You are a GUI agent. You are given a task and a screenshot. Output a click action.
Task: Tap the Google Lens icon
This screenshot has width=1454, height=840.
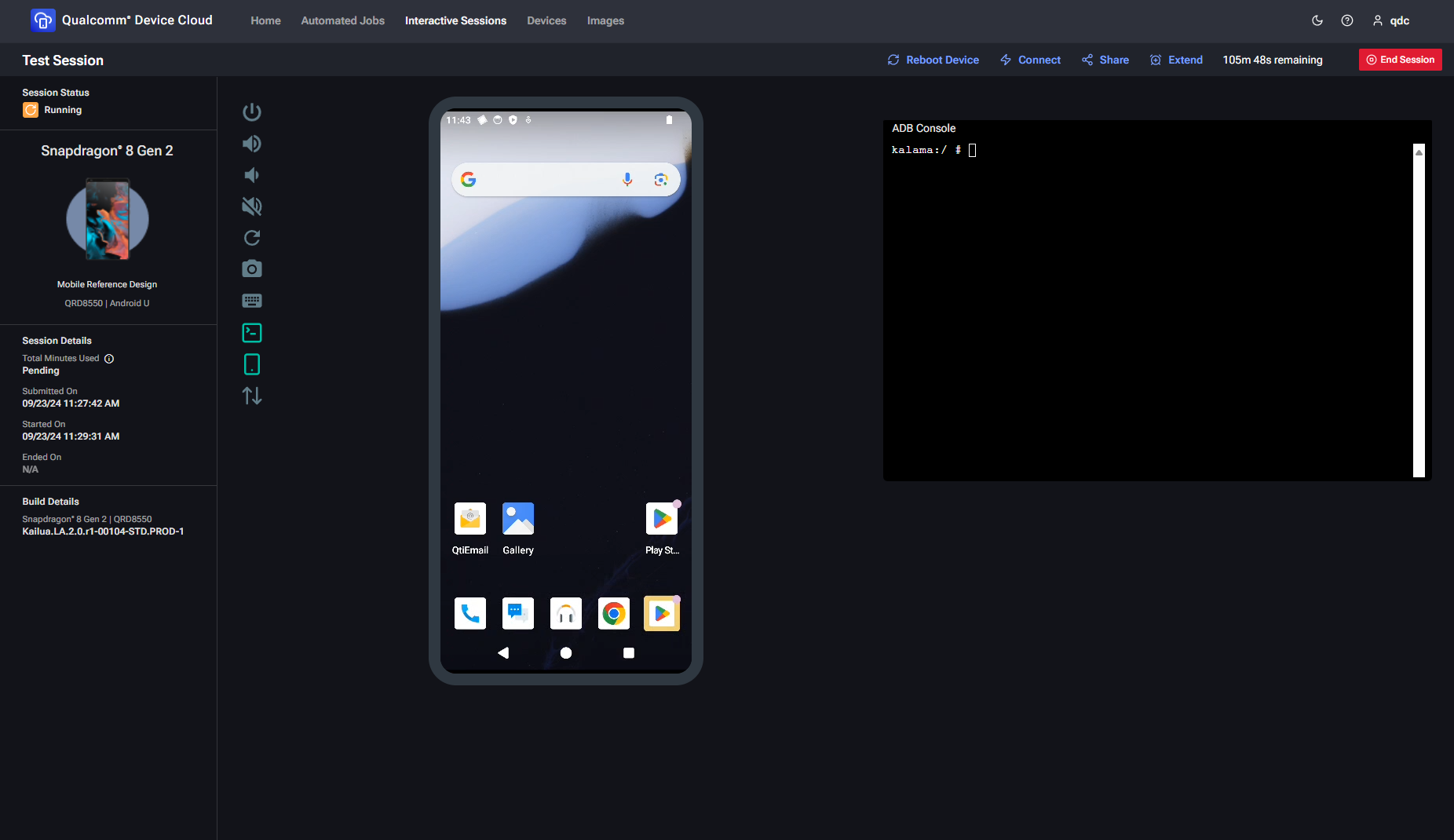[x=661, y=180]
